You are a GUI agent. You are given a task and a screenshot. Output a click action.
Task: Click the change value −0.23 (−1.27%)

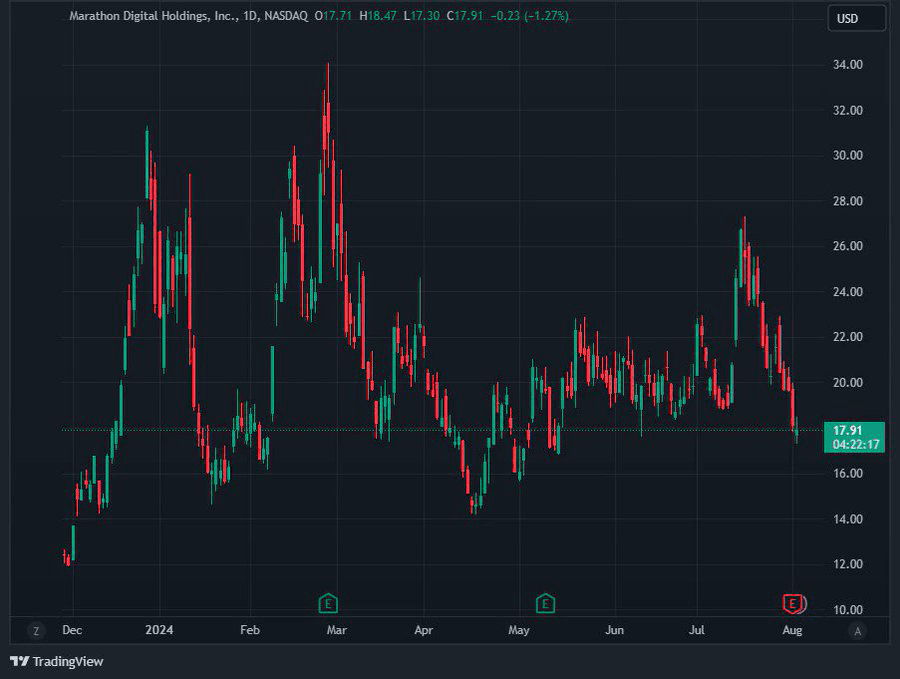click(530, 16)
